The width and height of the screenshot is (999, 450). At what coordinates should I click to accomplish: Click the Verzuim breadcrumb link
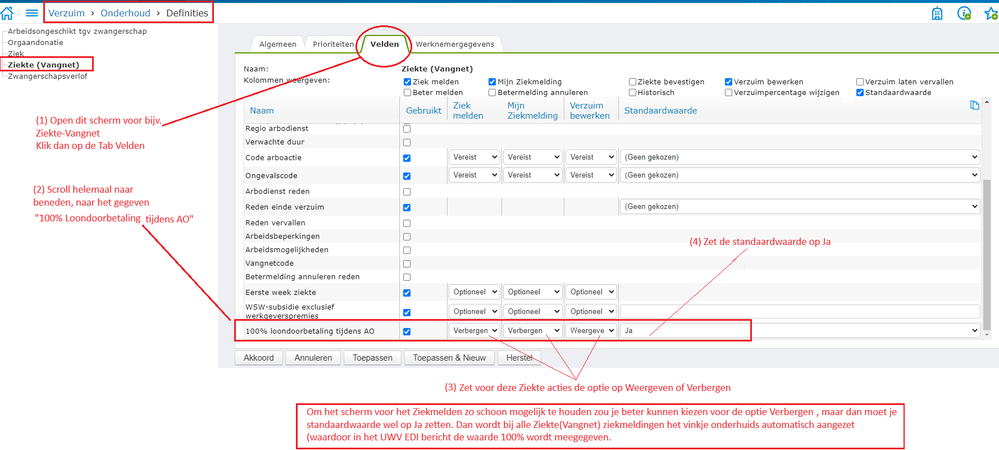(x=66, y=13)
